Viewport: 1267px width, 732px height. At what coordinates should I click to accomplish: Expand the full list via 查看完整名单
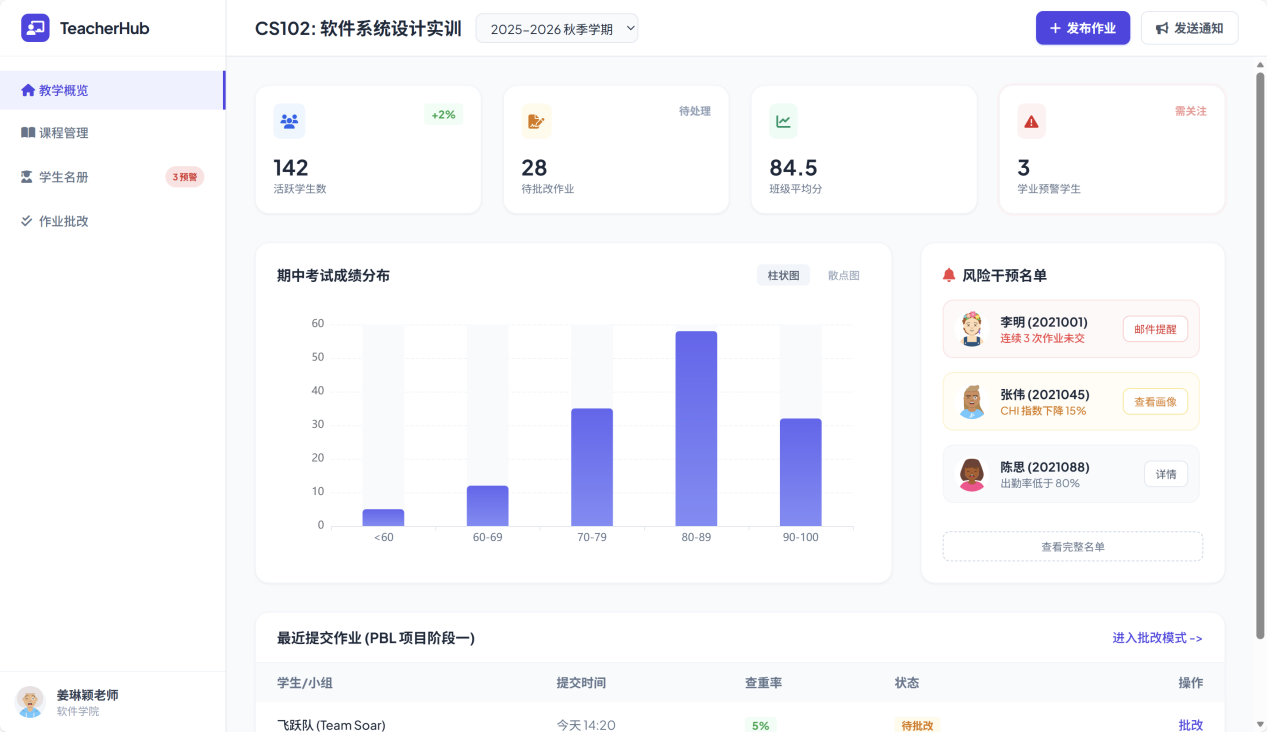pos(1072,547)
